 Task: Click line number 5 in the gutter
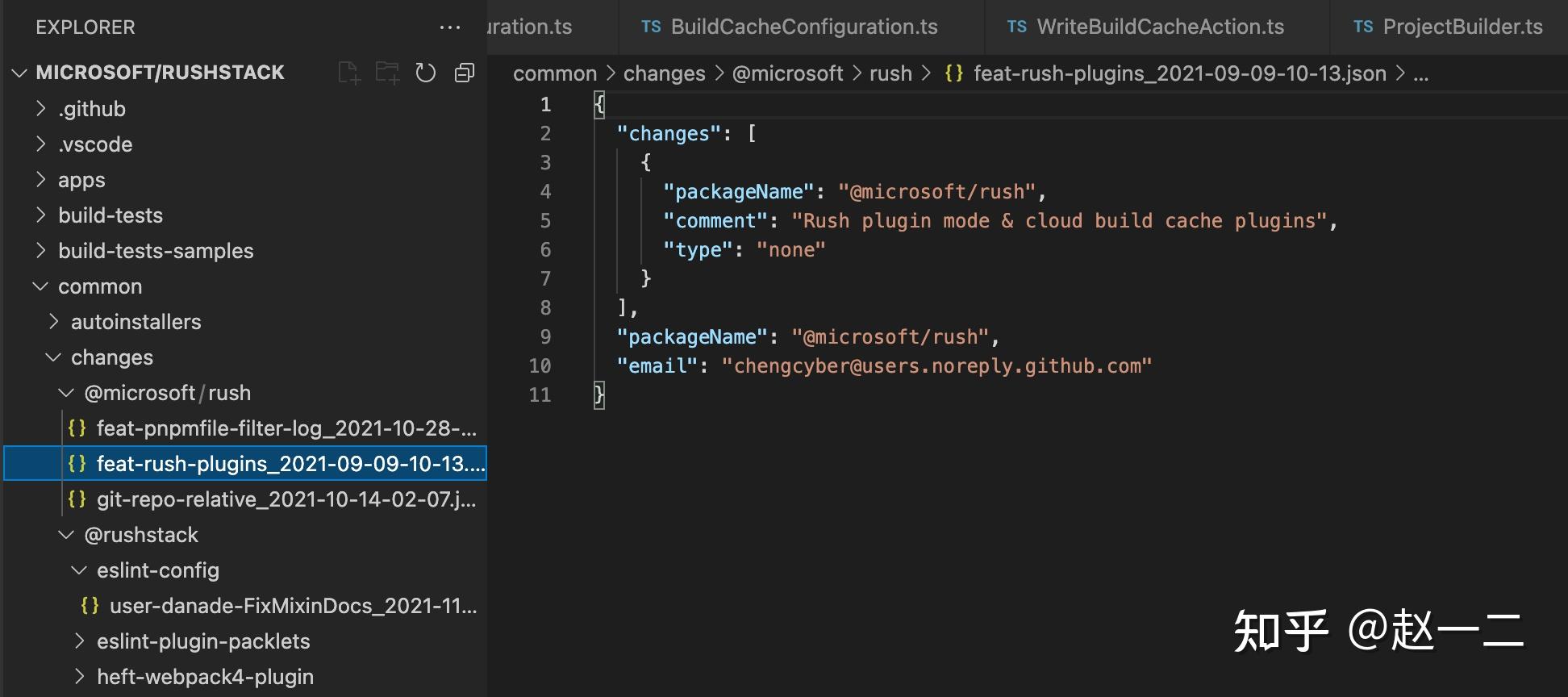click(545, 220)
